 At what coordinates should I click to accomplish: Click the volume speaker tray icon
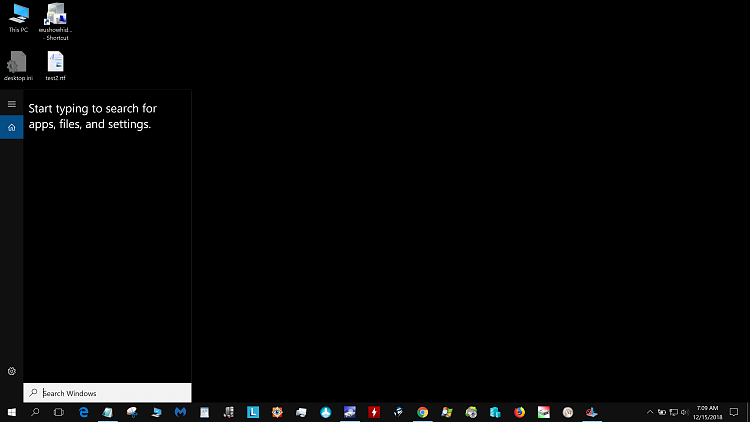coord(685,412)
